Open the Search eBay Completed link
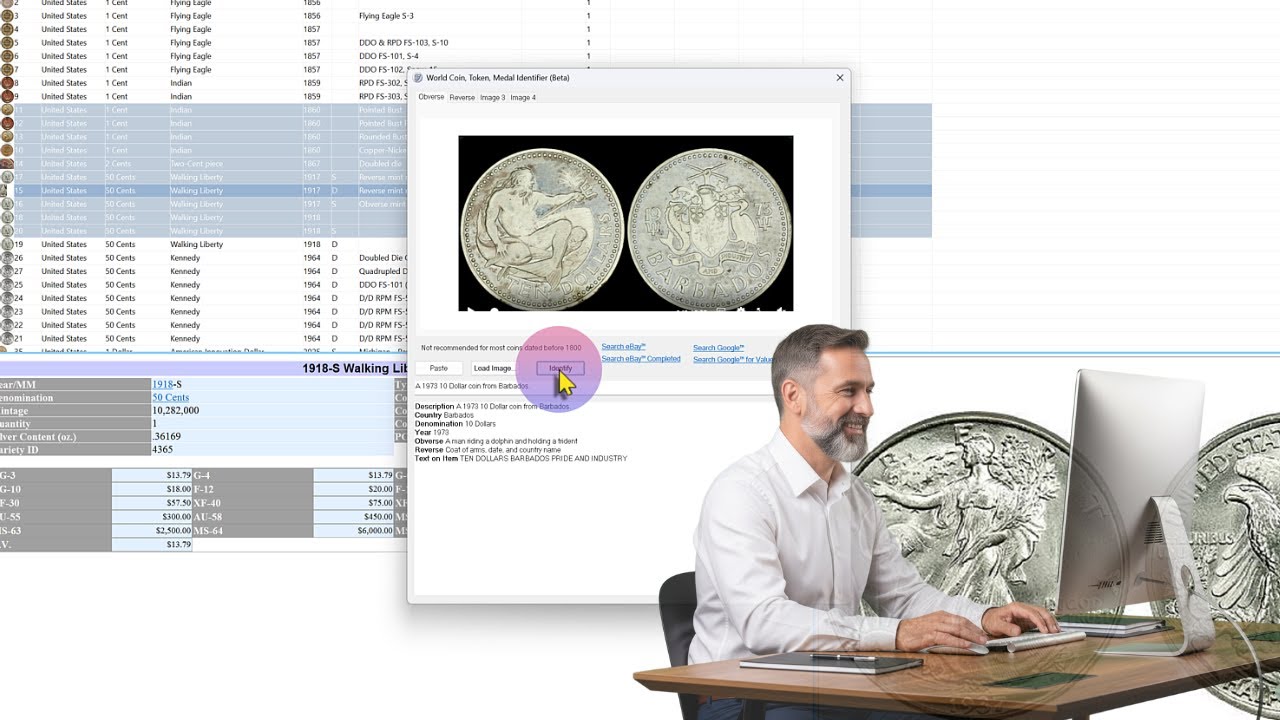The width and height of the screenshot is (1280, 720). coord(641,359)
